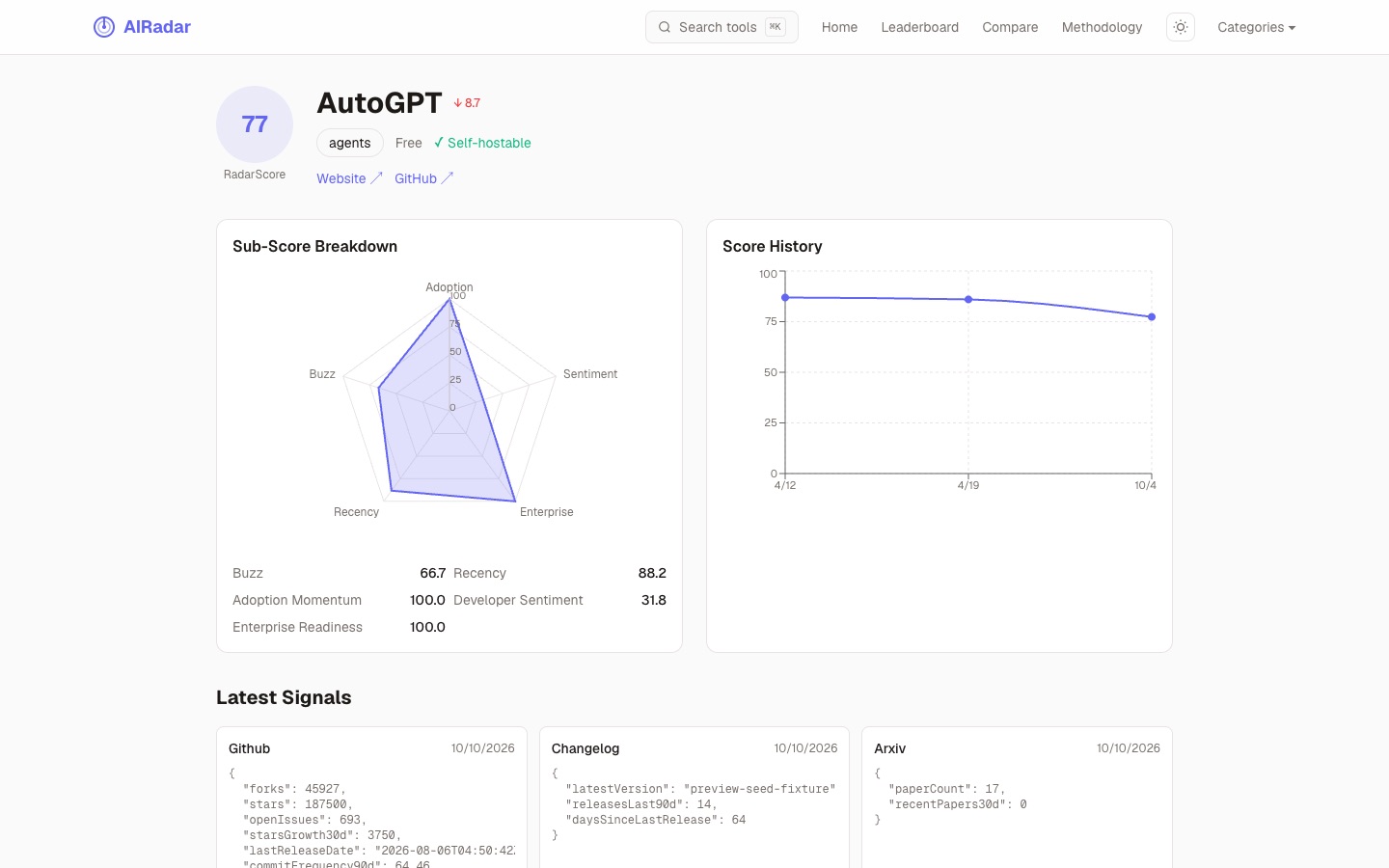
Task: Click the Recency axis label on radar chart
Action: click(x=356, y=512)
